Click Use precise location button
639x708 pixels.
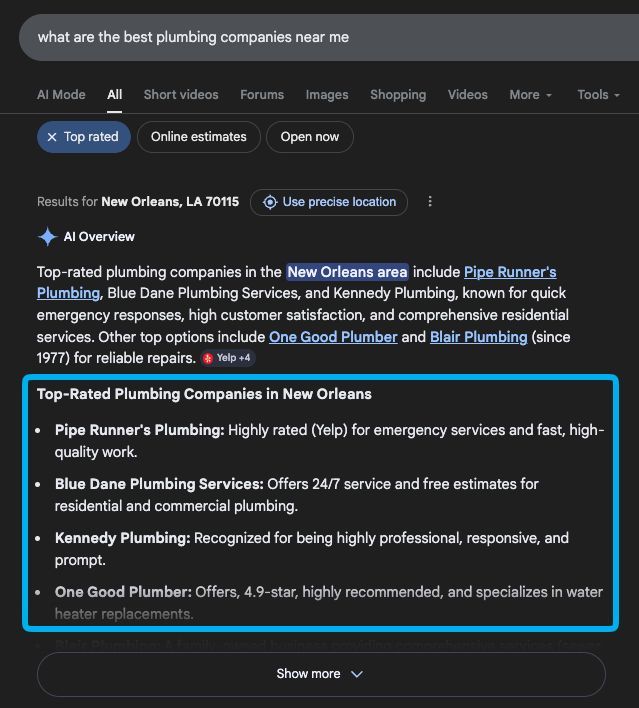click(x=329, y=202)
